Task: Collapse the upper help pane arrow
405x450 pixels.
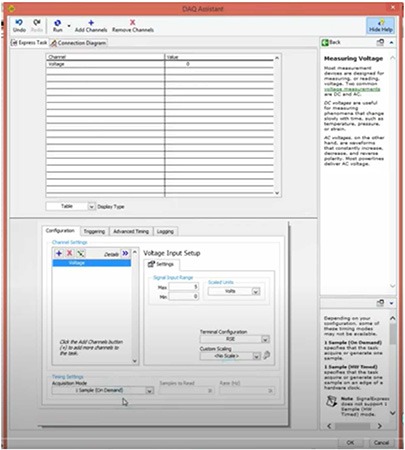Action: coord(391,42)
